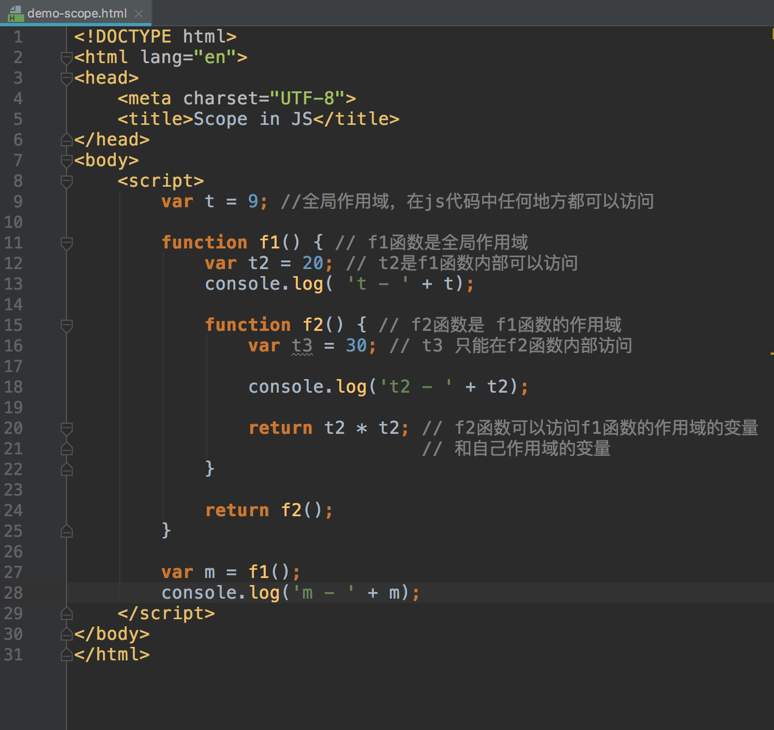This screenshot has height=730, width=774.
Task: Click 'var t = 9;' statement
Action: (x=214, y=201)
